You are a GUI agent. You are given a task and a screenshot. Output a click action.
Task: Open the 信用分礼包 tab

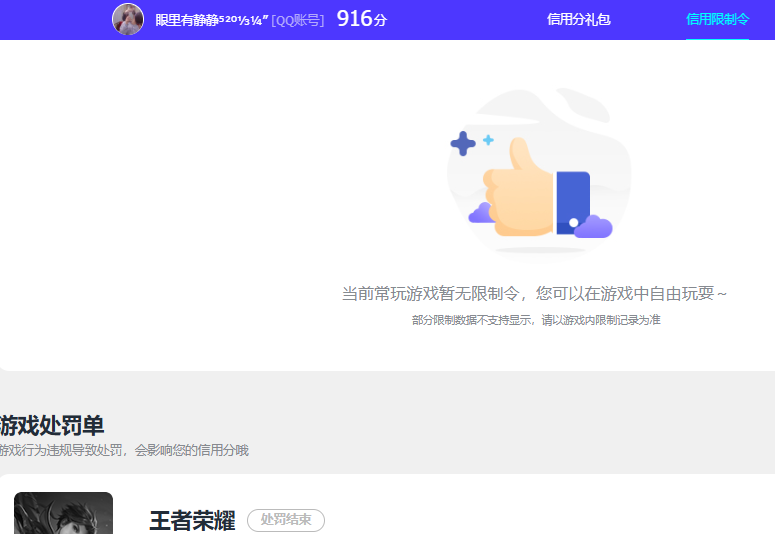pyautogui.click(x=579, y=20)
